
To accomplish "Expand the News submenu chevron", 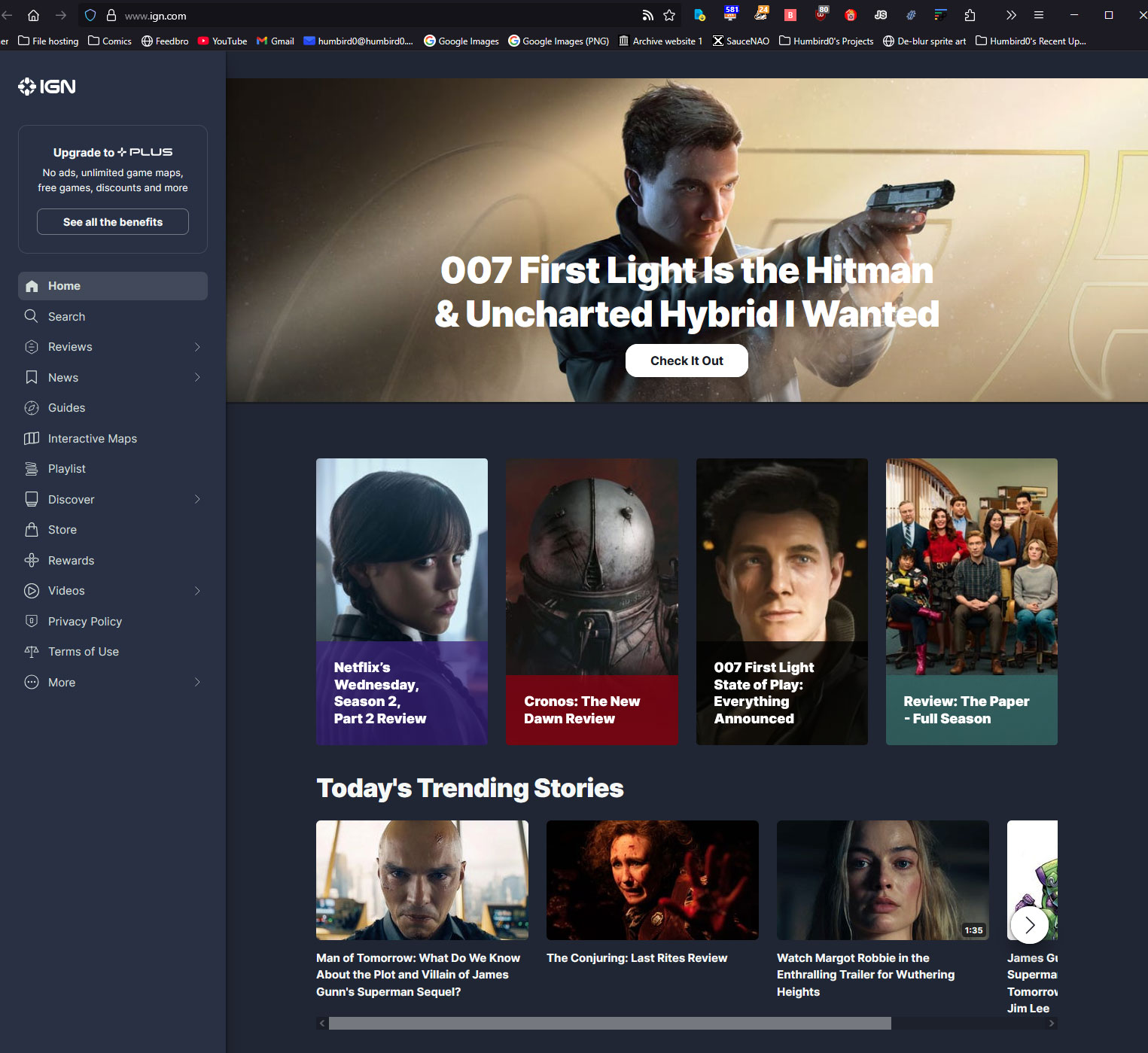I will pos(197,377).
